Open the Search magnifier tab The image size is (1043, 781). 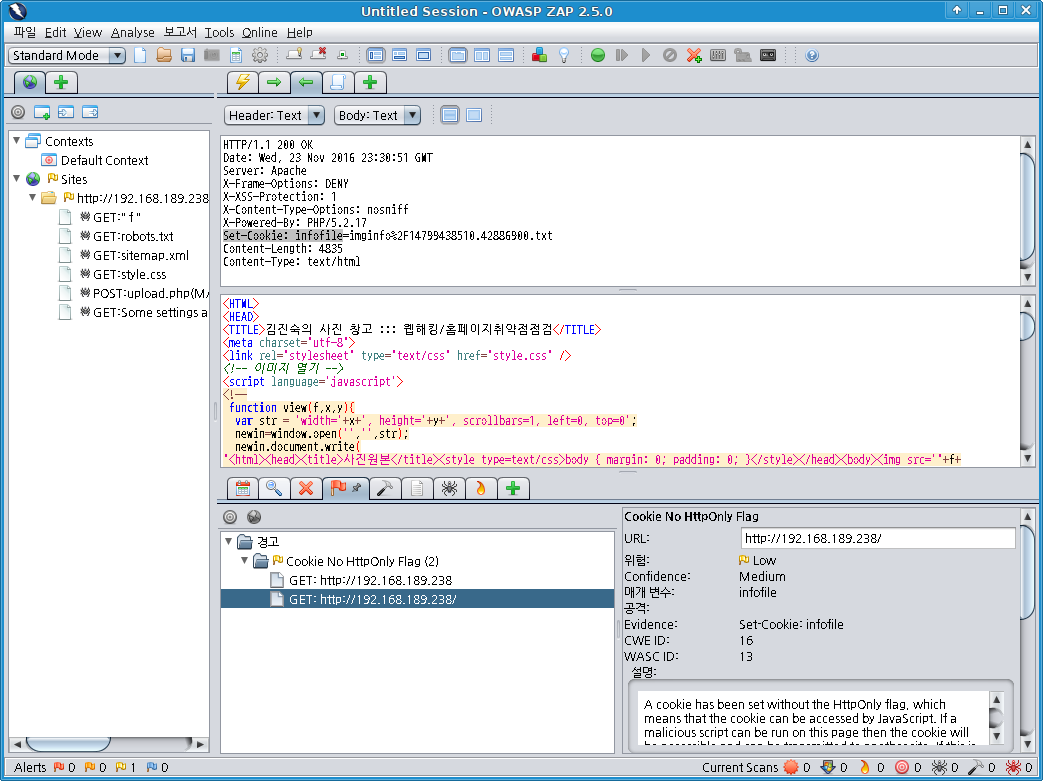(274, 489)
